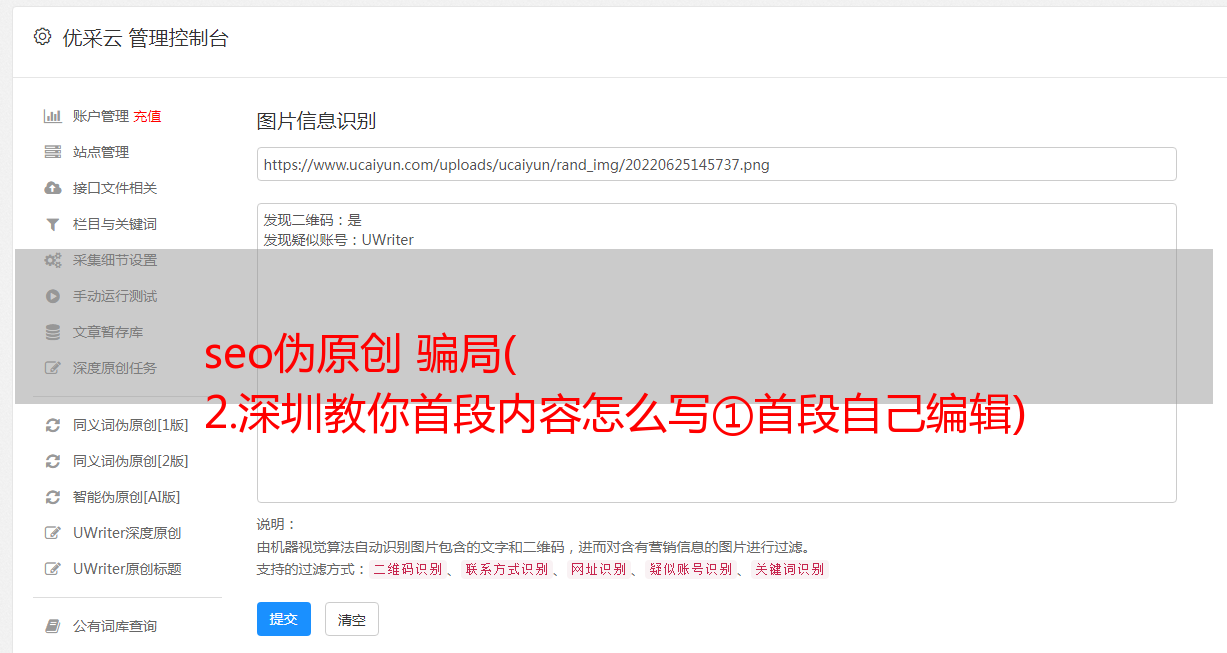Click the refresh icon for 智能伪原创[AI版]
Viewport: 1227px width, 653px height.
point(53,497)
